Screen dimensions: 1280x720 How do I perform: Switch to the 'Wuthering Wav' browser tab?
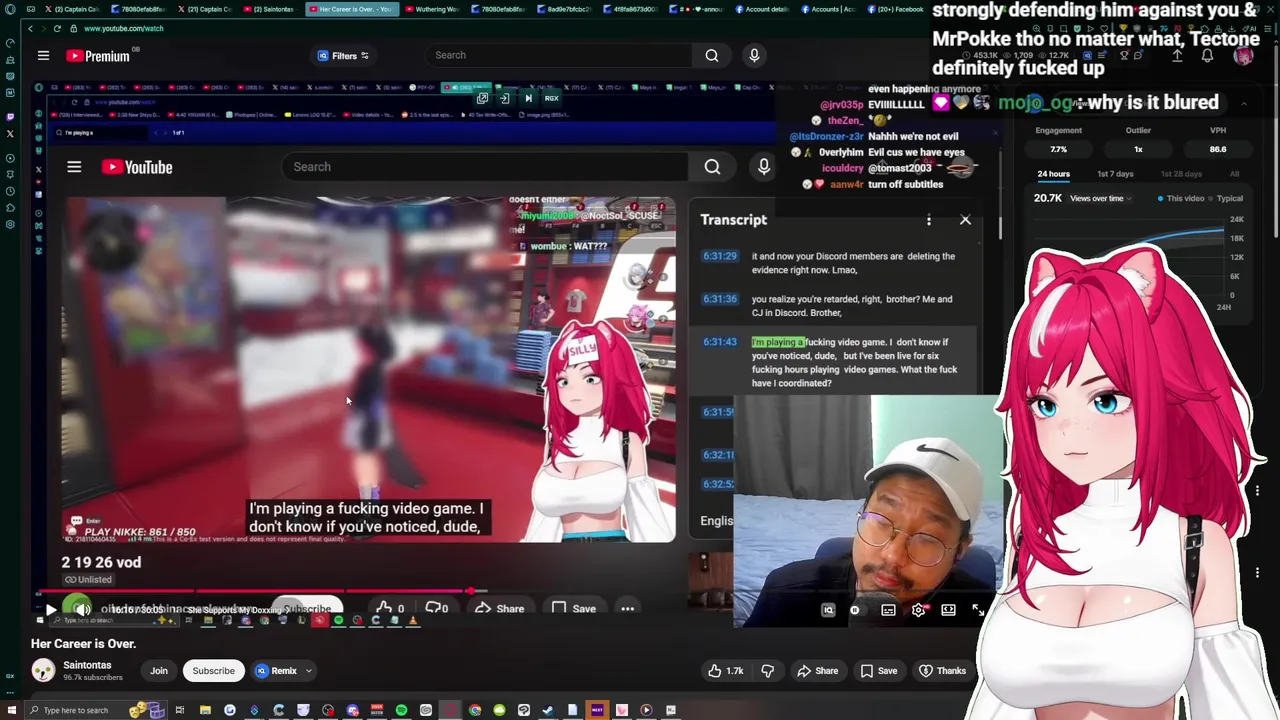(x=432, y=9)
